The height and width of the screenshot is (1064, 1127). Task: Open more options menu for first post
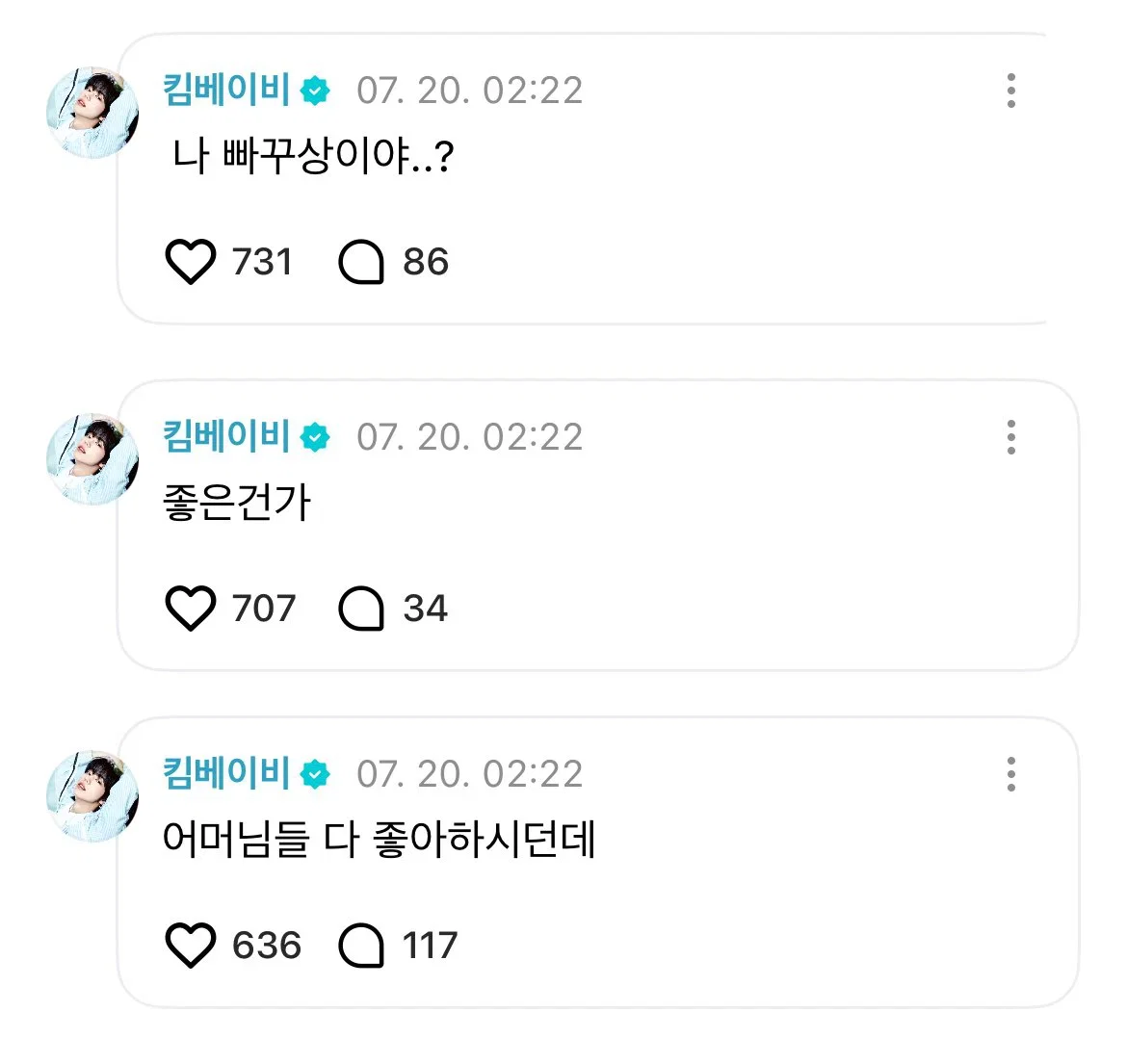[1011, 91]
